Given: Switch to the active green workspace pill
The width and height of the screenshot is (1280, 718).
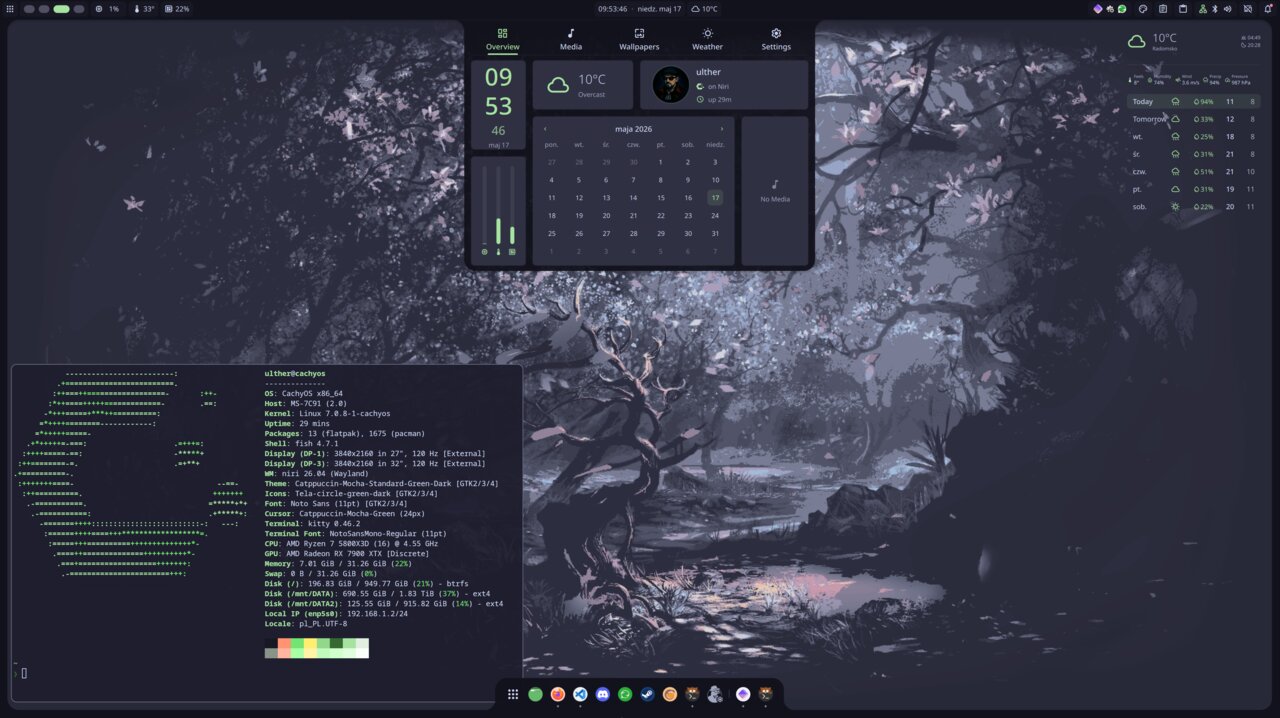Looking at the screenshot, I should coord(61,9).
